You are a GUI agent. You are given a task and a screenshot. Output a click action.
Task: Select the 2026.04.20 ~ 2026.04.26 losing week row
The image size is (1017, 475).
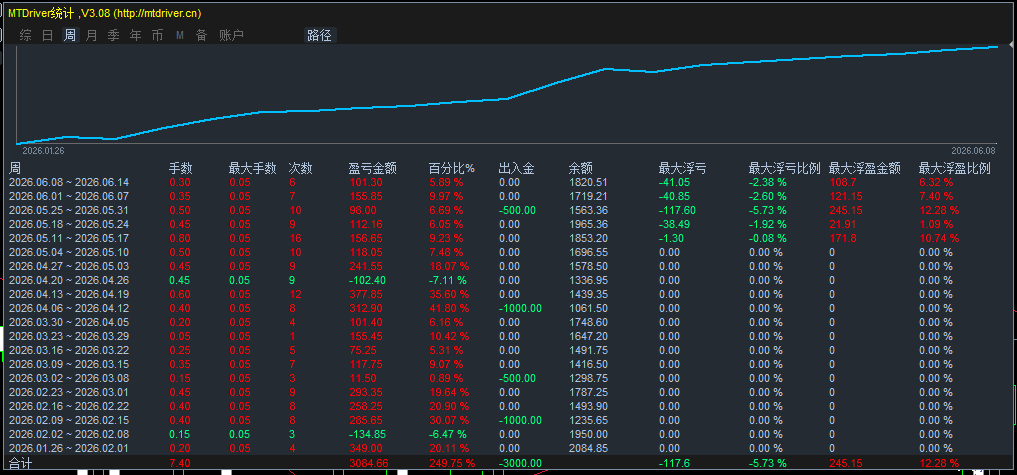click(x=504, y=280)
